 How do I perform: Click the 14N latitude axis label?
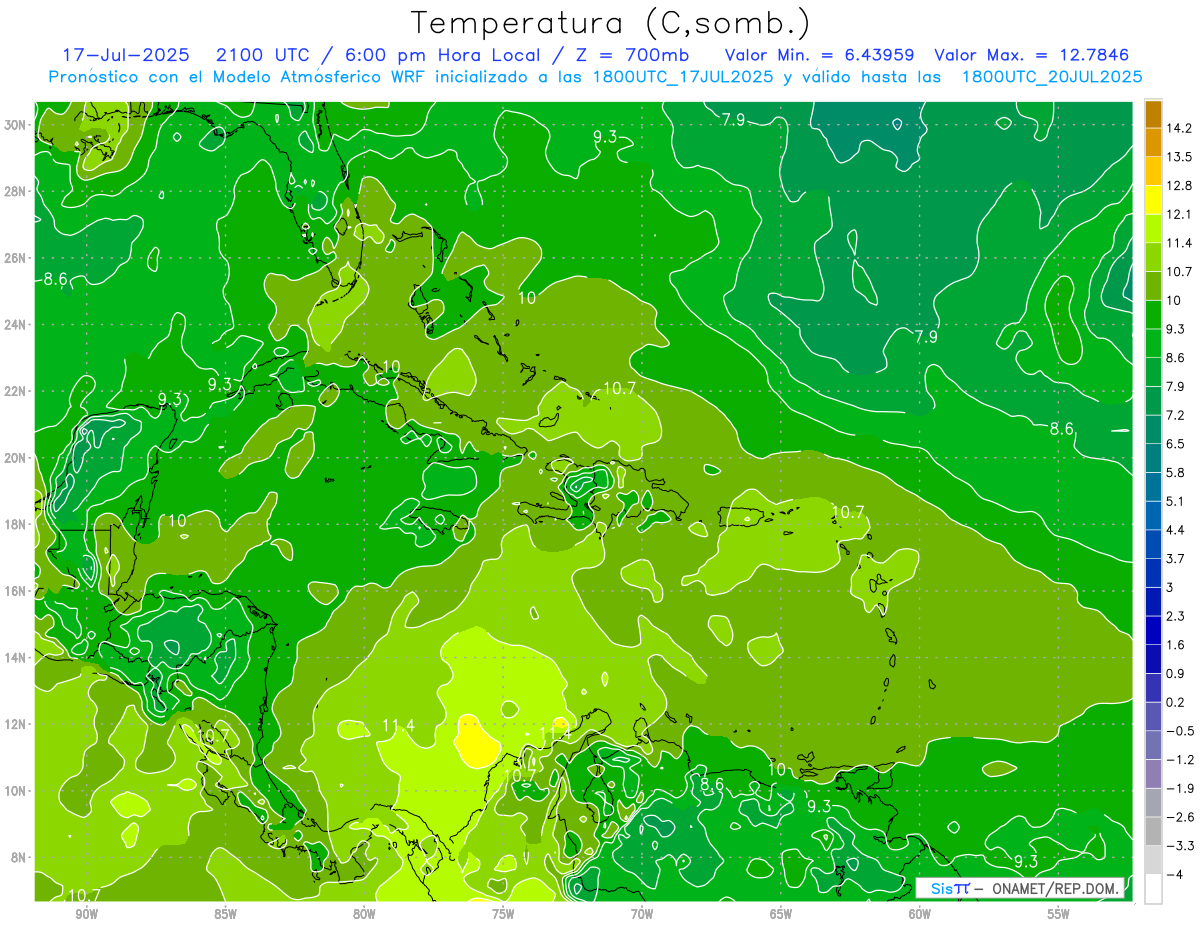(16, 658)
